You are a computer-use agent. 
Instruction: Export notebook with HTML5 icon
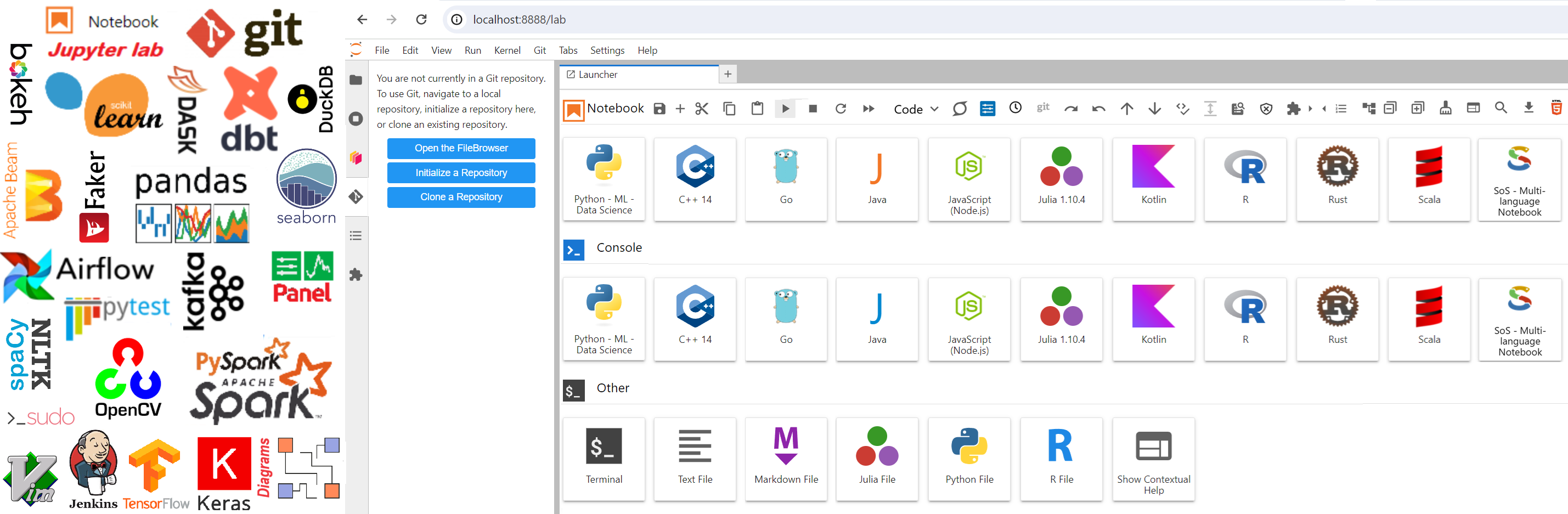(1556, 108)
